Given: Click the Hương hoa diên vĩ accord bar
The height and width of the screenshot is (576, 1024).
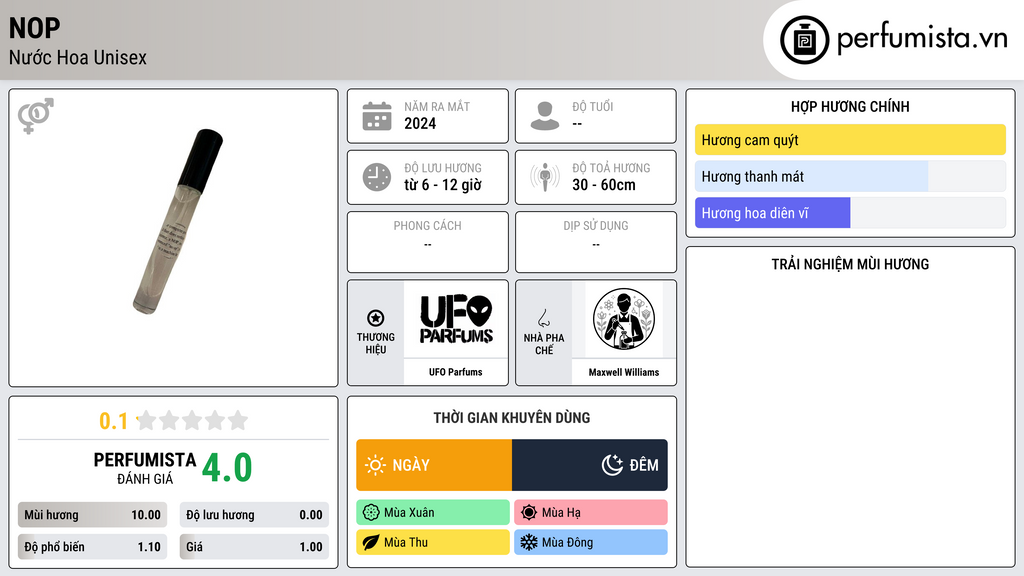Looking at the screenshot, I should pos(850,213).
